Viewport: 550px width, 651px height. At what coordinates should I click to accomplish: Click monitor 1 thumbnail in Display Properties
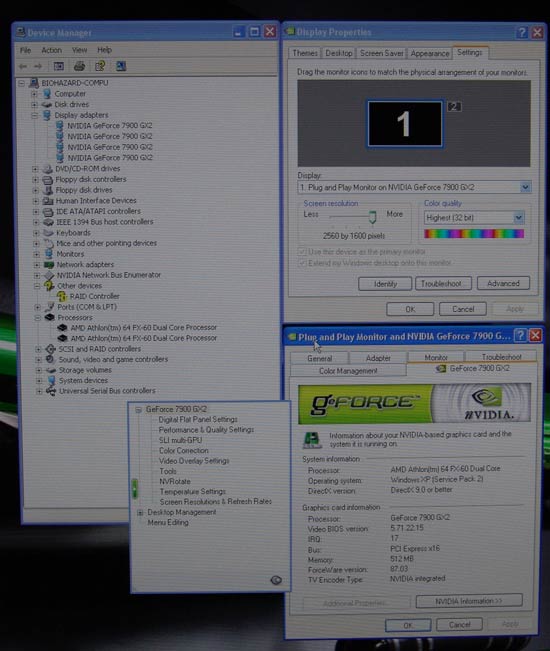coord(405,124)
